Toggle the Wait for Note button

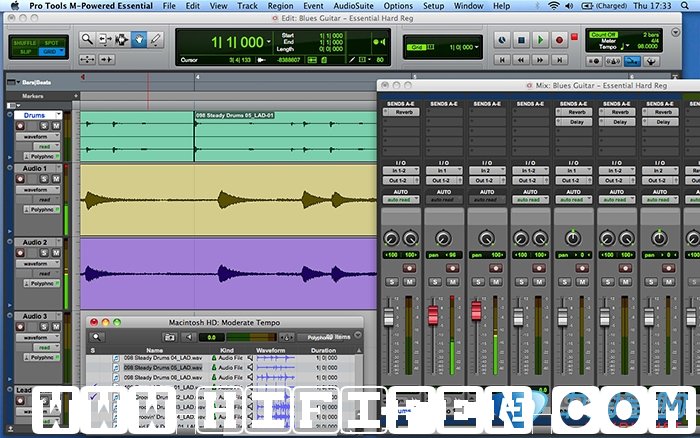tap(594, 61)
